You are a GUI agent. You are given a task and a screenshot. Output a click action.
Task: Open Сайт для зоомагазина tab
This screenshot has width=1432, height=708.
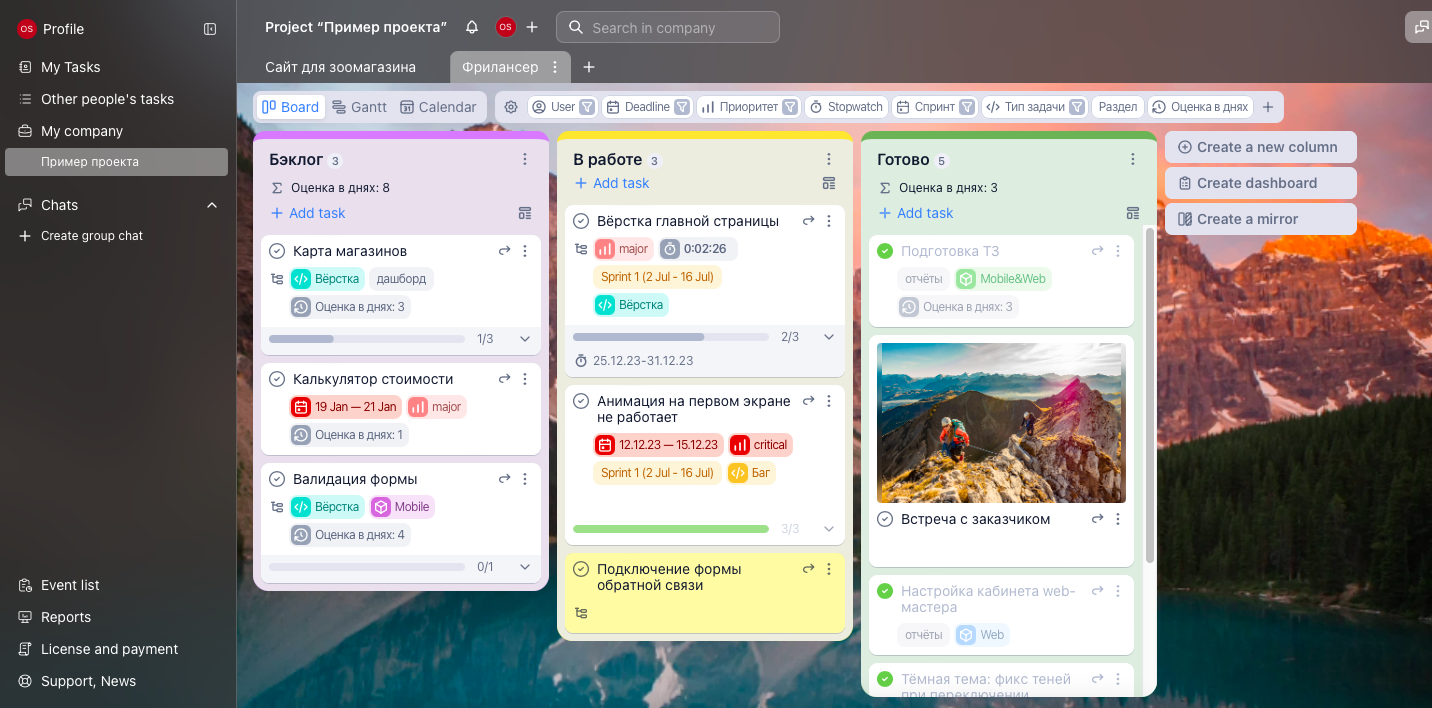[340, 67]
